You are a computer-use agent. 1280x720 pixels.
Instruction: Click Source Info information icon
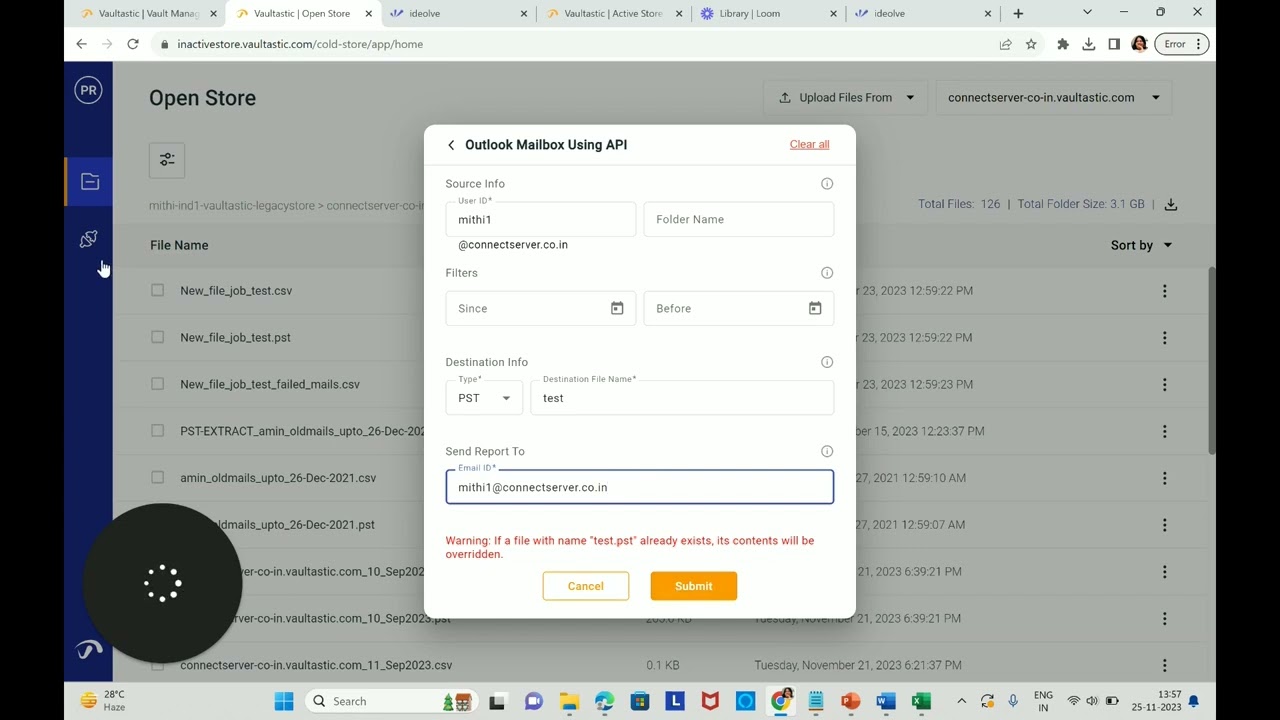point(827,184)
